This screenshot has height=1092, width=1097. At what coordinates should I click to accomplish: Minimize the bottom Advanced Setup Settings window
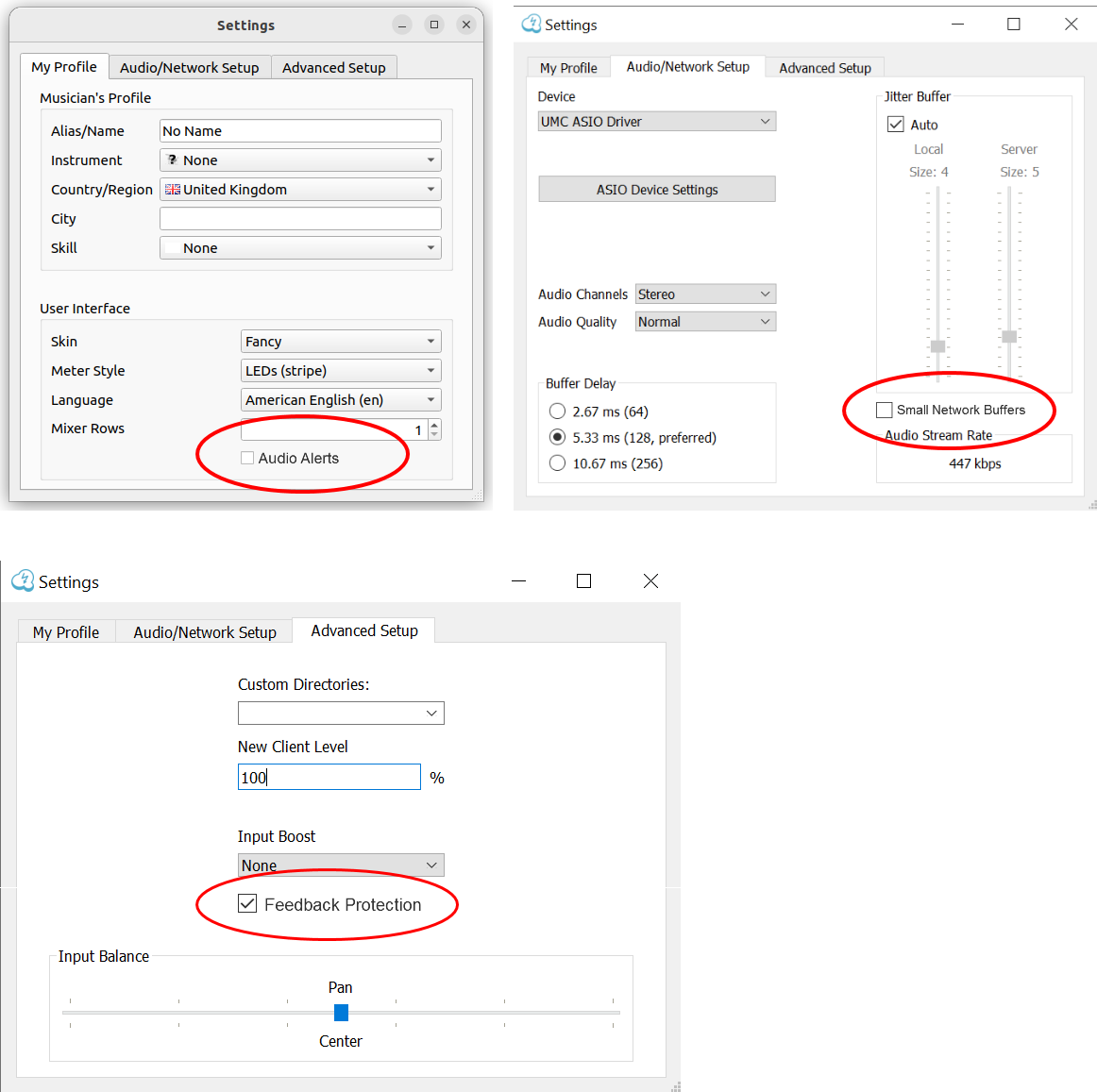518,580
